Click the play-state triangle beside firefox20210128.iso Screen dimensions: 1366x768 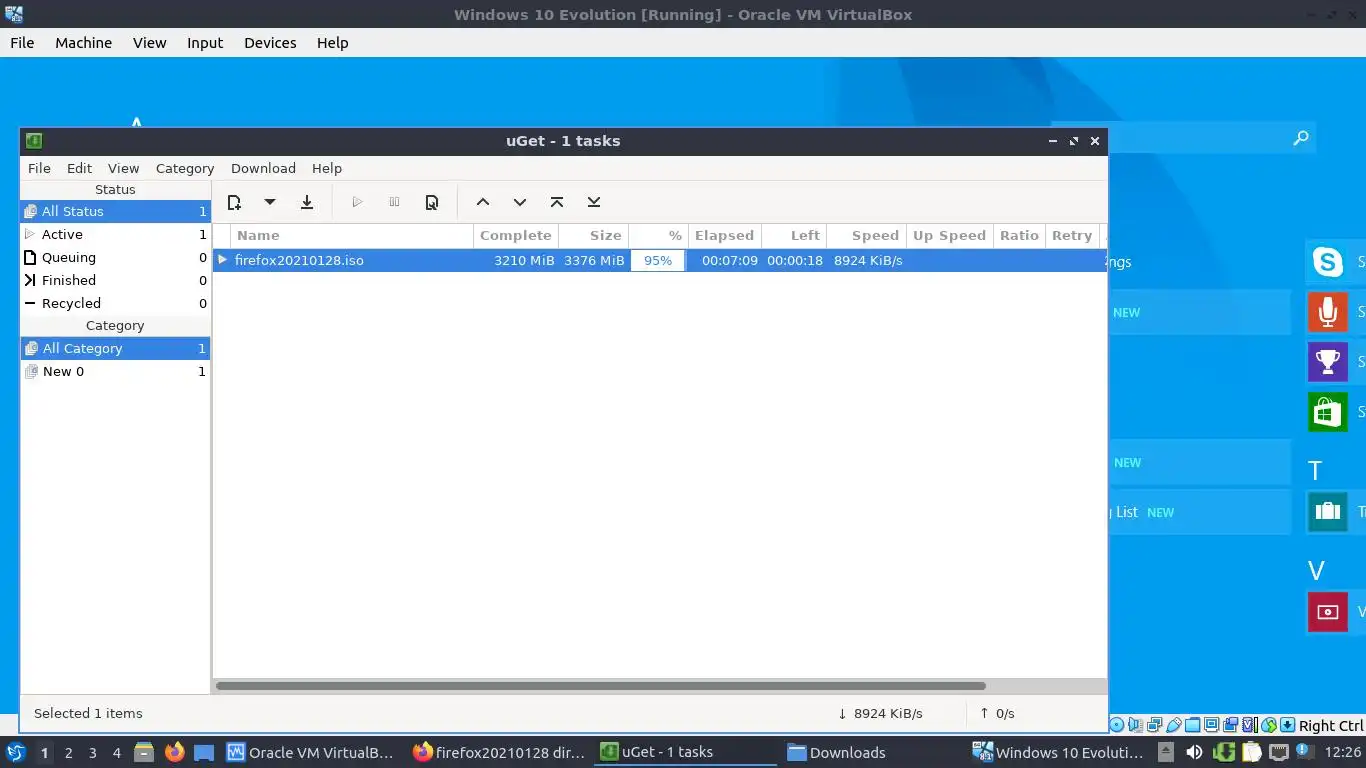(x=222, y=260)
